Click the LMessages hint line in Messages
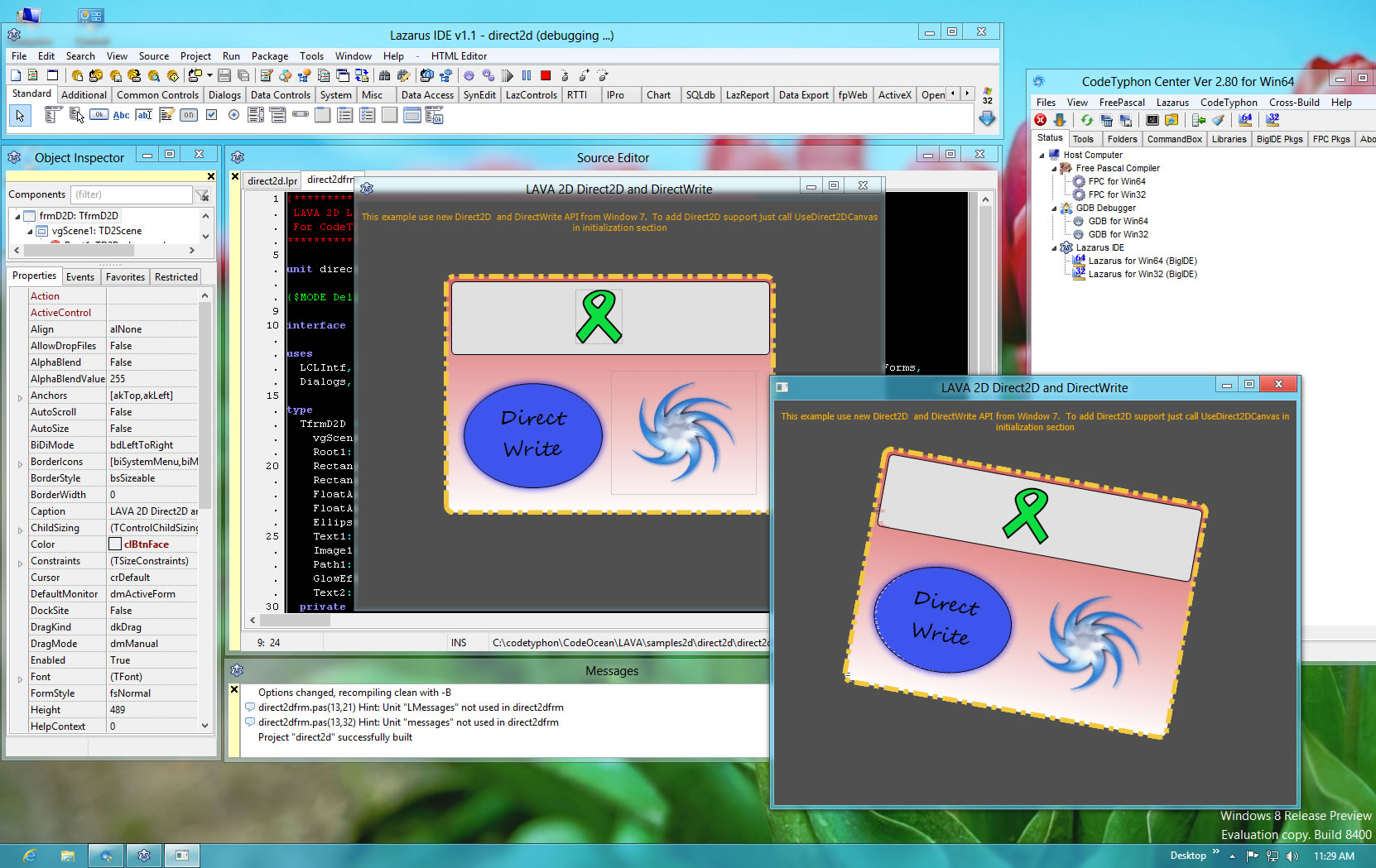Image resolution: width=1376 pixels, height=868 pixels. pos(411,707)
